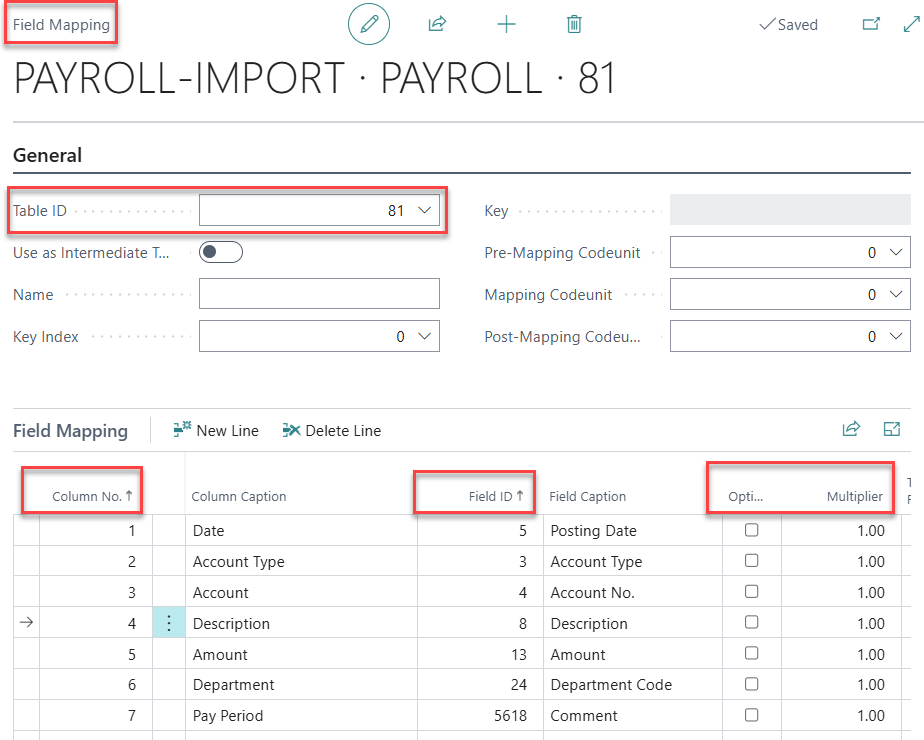Image resolution: width=924 pixels, height=740 pixels.
Task: Enable the Use as Intermediate Table toggle
Action: coord(220,252)
